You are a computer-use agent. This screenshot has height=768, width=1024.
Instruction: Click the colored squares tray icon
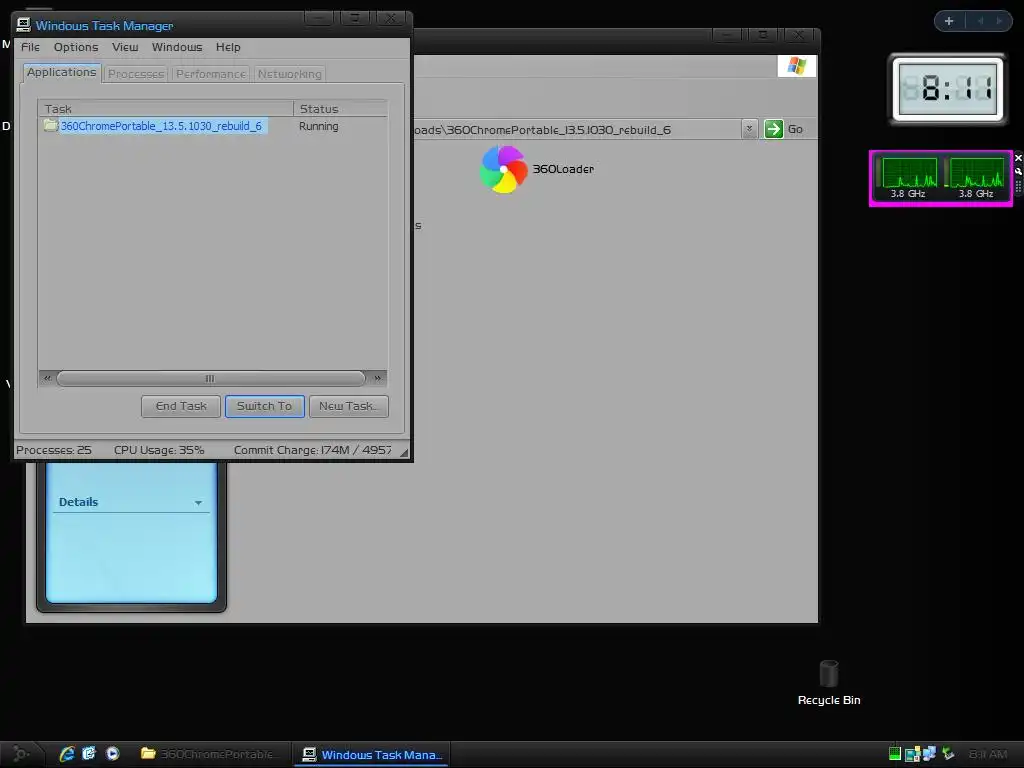pos(912,754)
